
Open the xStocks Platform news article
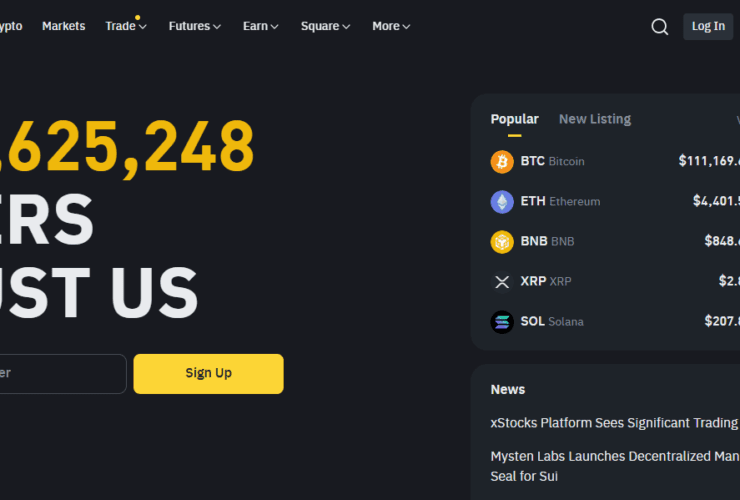point(615,423)
